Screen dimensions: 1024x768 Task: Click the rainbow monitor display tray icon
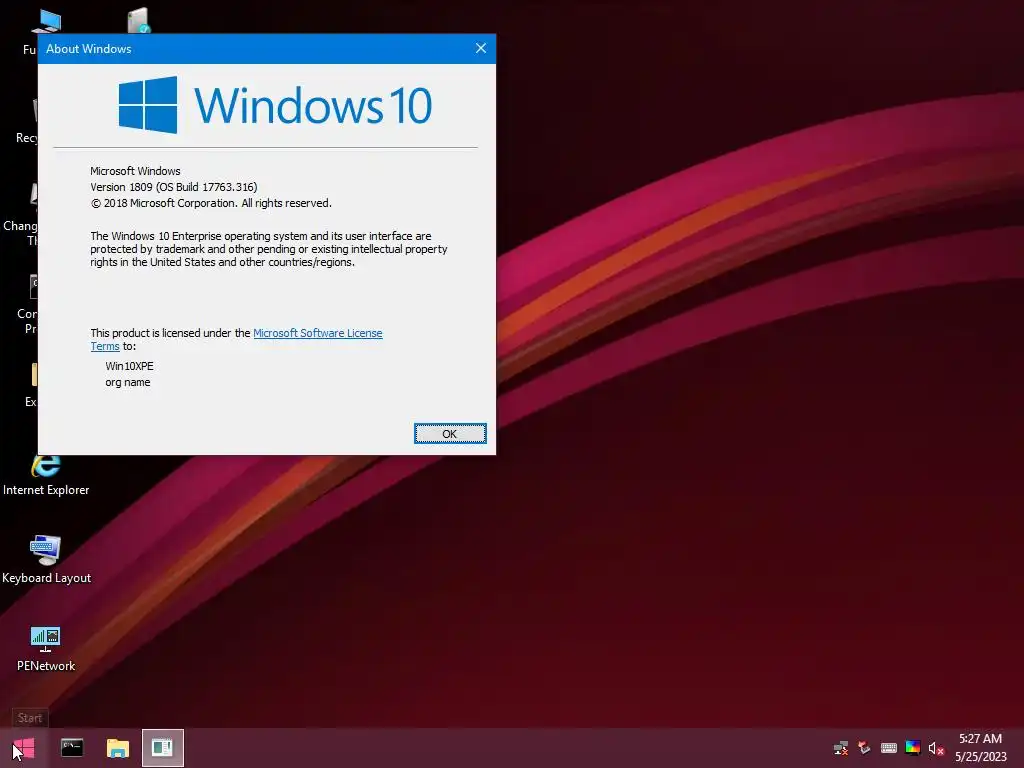tap(913, 748)
